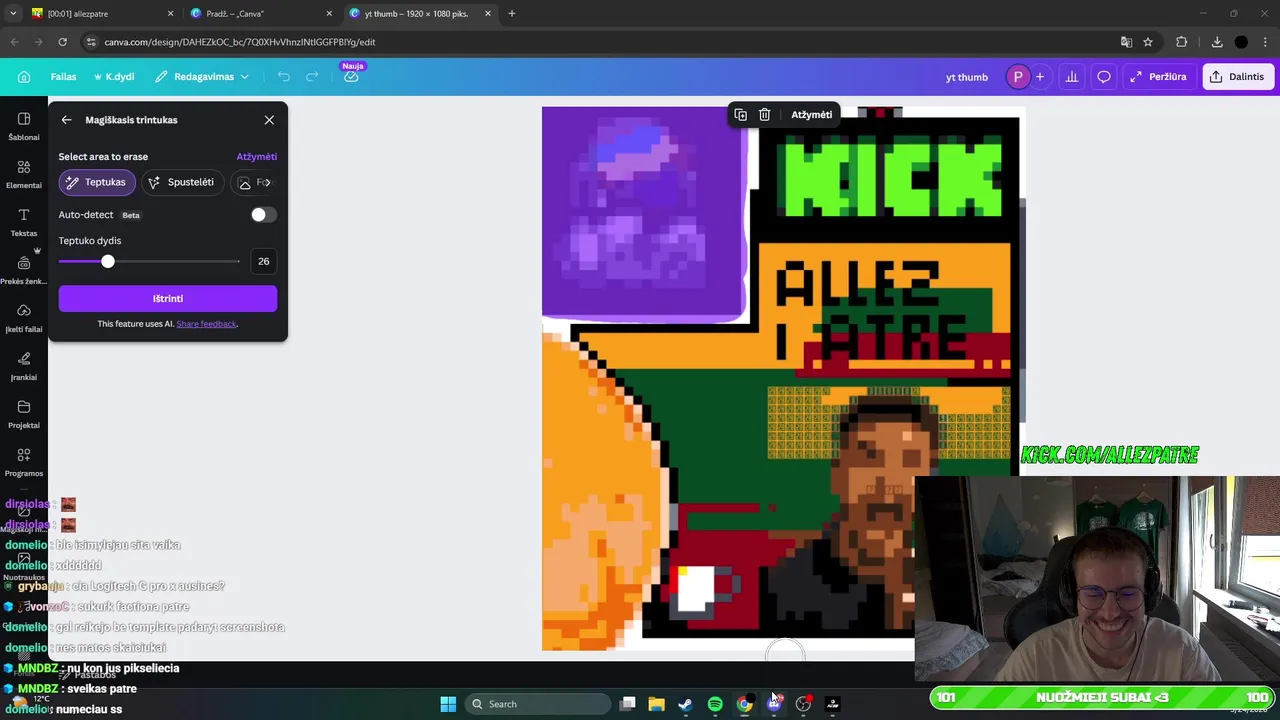Open the Share feedback link

pos(207,324)
